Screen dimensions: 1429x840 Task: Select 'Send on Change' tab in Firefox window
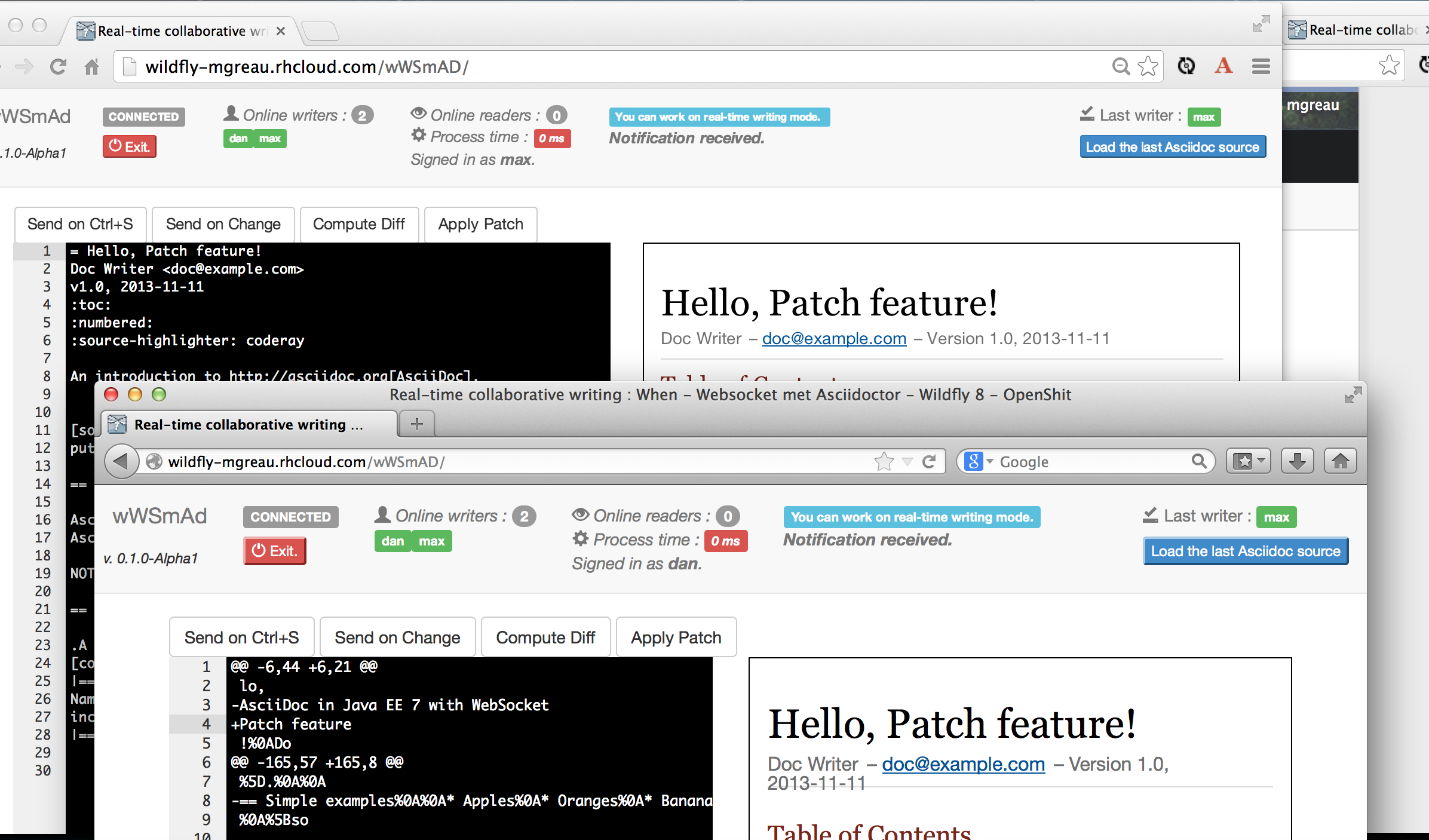coord(397,637)
